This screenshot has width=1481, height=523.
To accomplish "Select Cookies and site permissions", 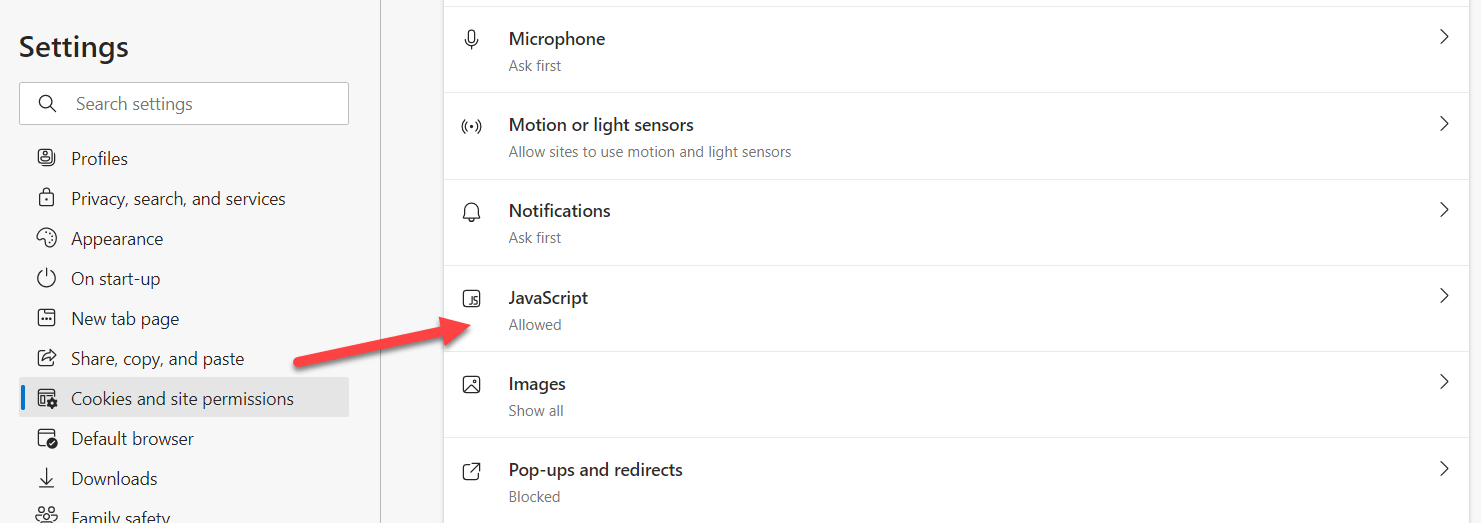I will point(182,398).
